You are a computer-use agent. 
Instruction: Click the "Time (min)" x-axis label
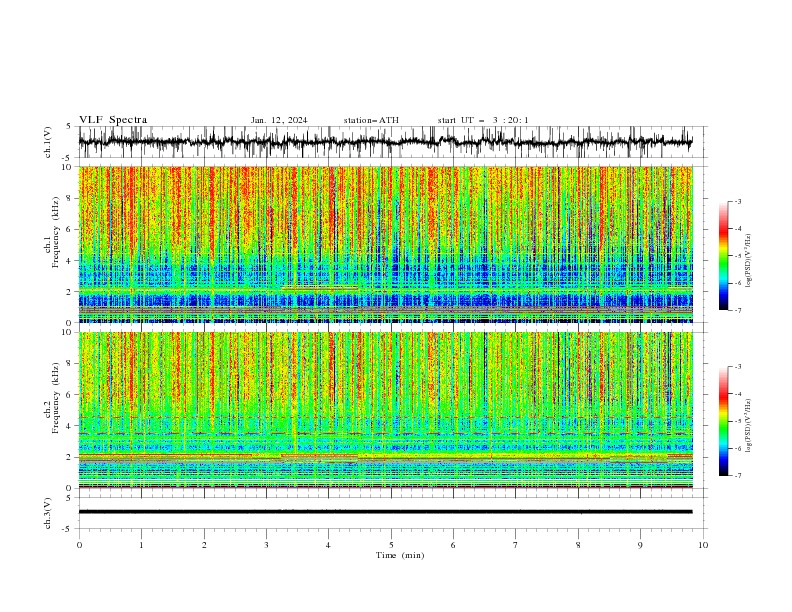coord(400,555)
